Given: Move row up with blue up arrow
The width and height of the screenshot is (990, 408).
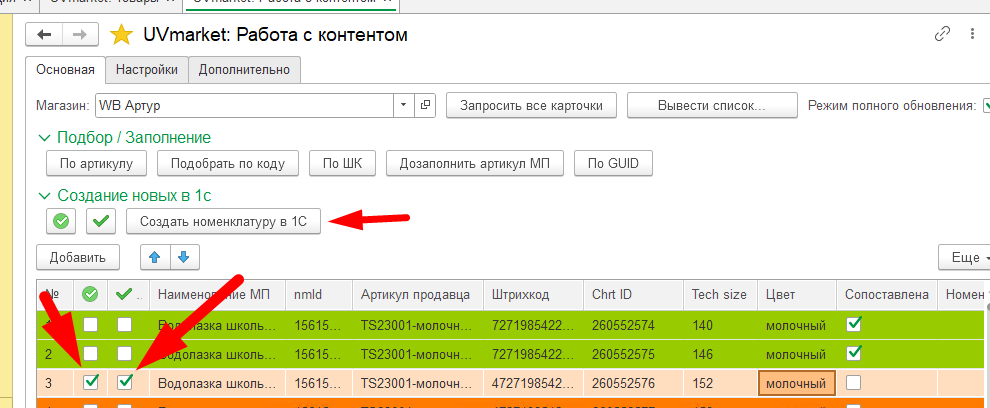Looking at the screenshot, I should pos(155,257).
